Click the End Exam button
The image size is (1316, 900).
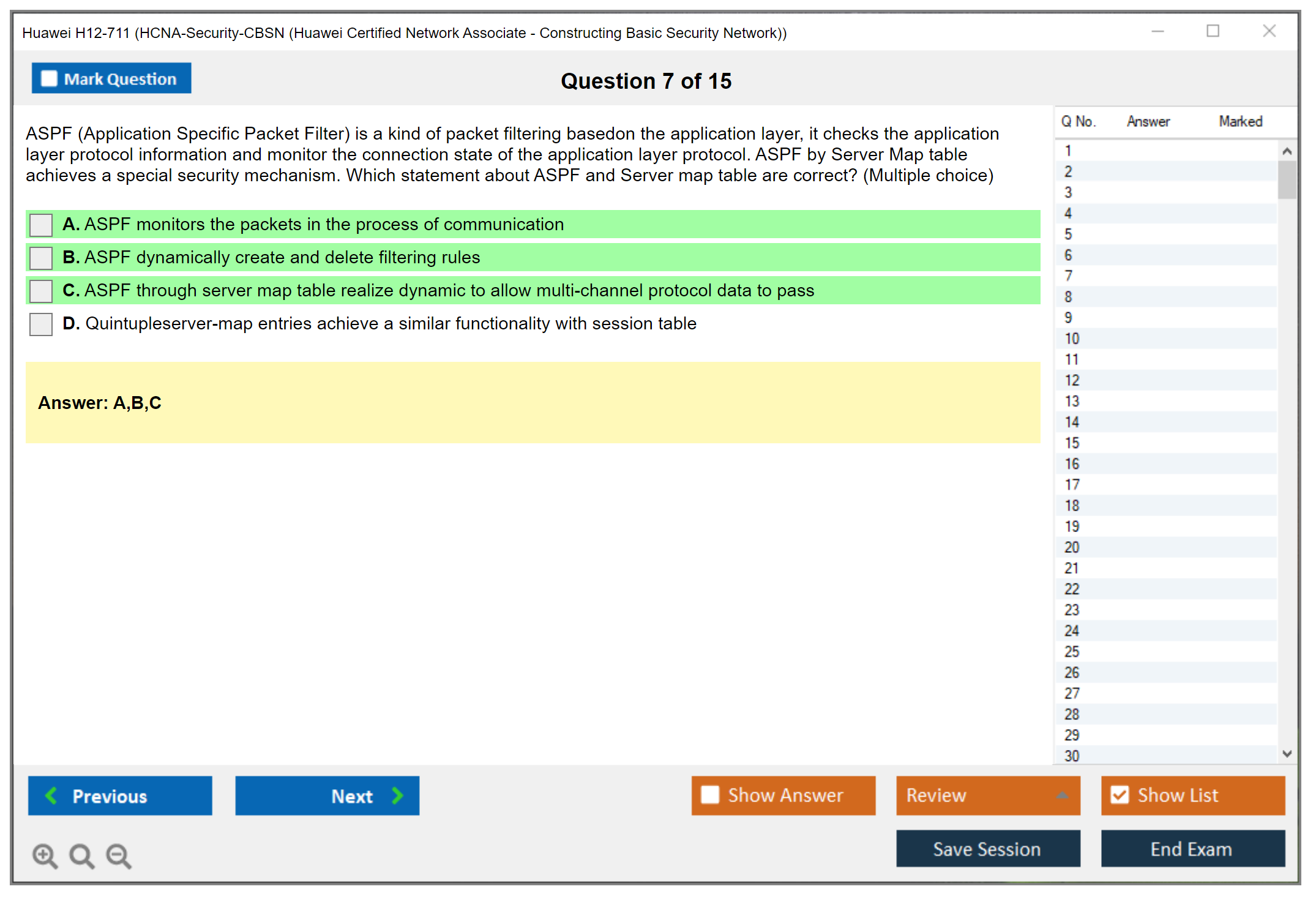pyautogui.click(x=1192, y=849)
